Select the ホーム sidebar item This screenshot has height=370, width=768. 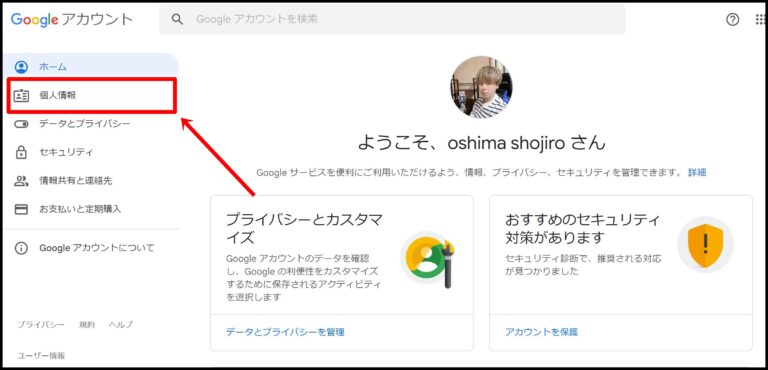tap(91, 67)
